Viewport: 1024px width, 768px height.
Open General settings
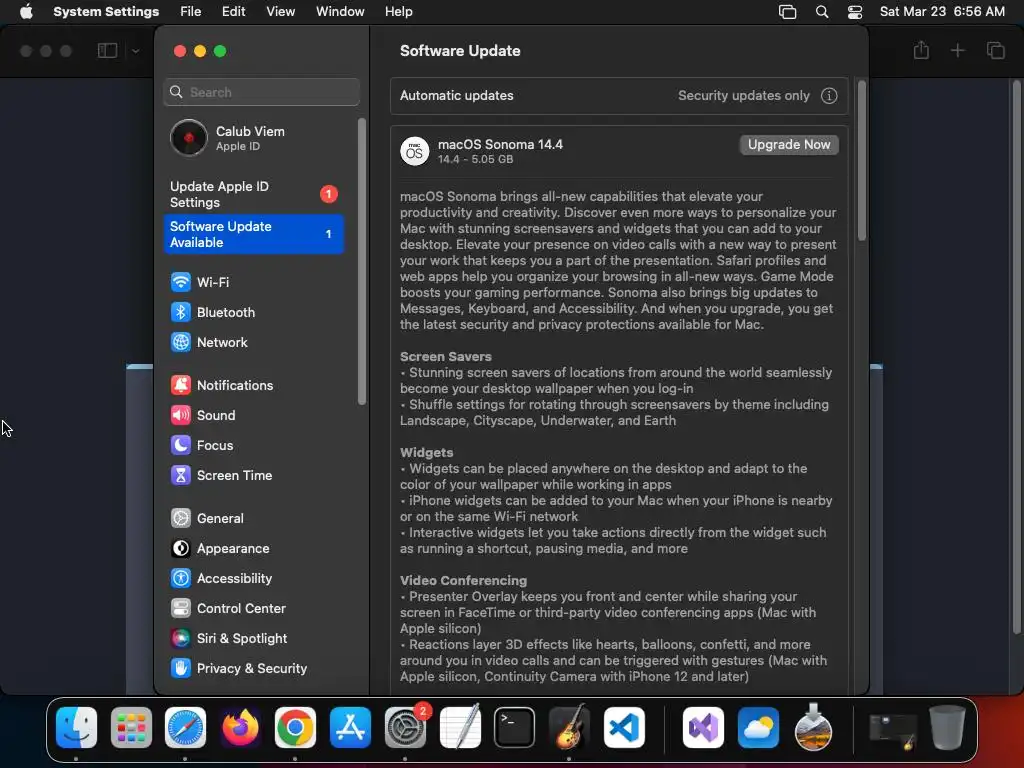click(x=253, y=519)
